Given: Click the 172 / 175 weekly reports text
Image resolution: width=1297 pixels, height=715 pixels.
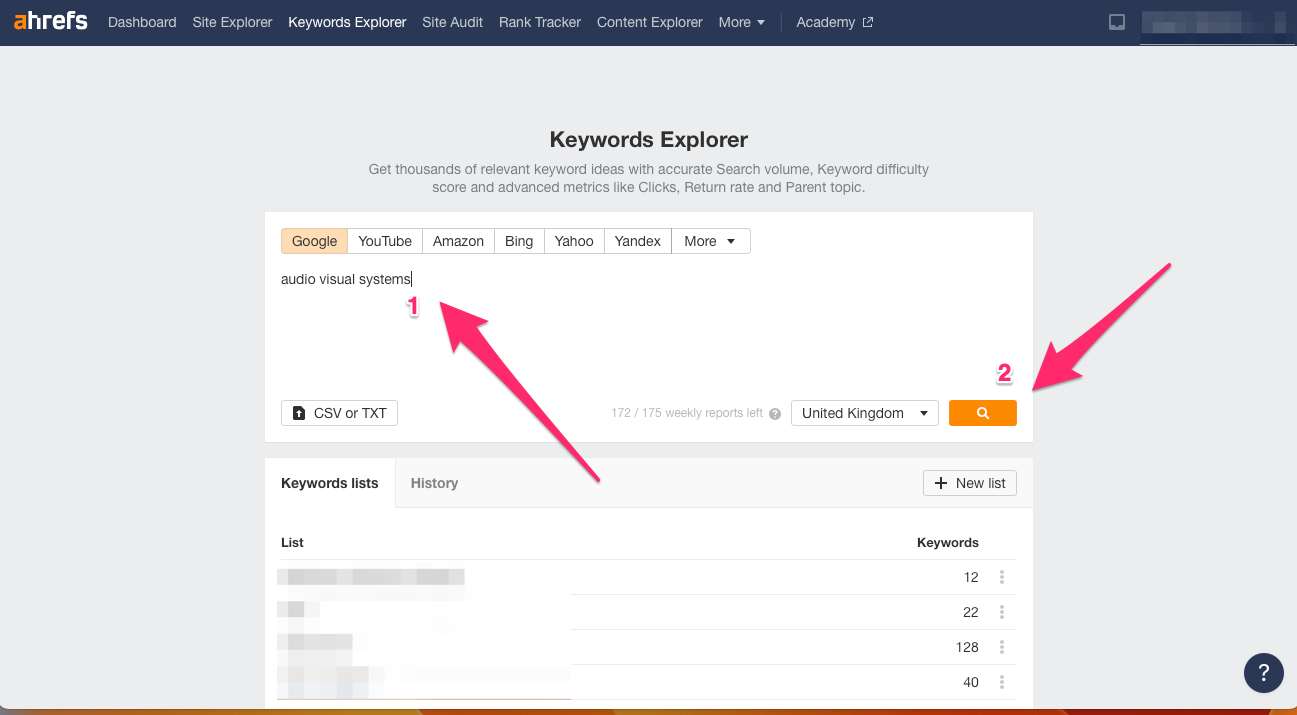Looking at the screenshot, I should pyautogui.click(x=687, y=413).
